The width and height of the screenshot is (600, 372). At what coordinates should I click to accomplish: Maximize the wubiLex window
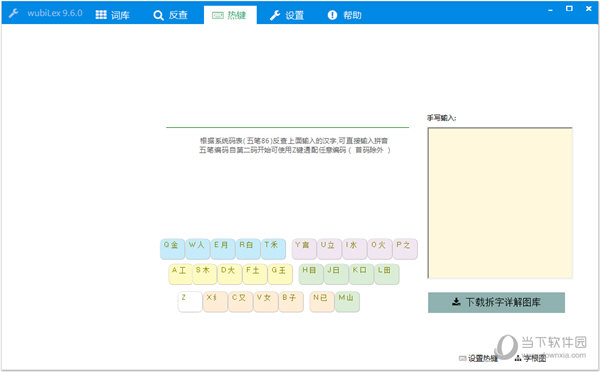[x=569, y=9]
